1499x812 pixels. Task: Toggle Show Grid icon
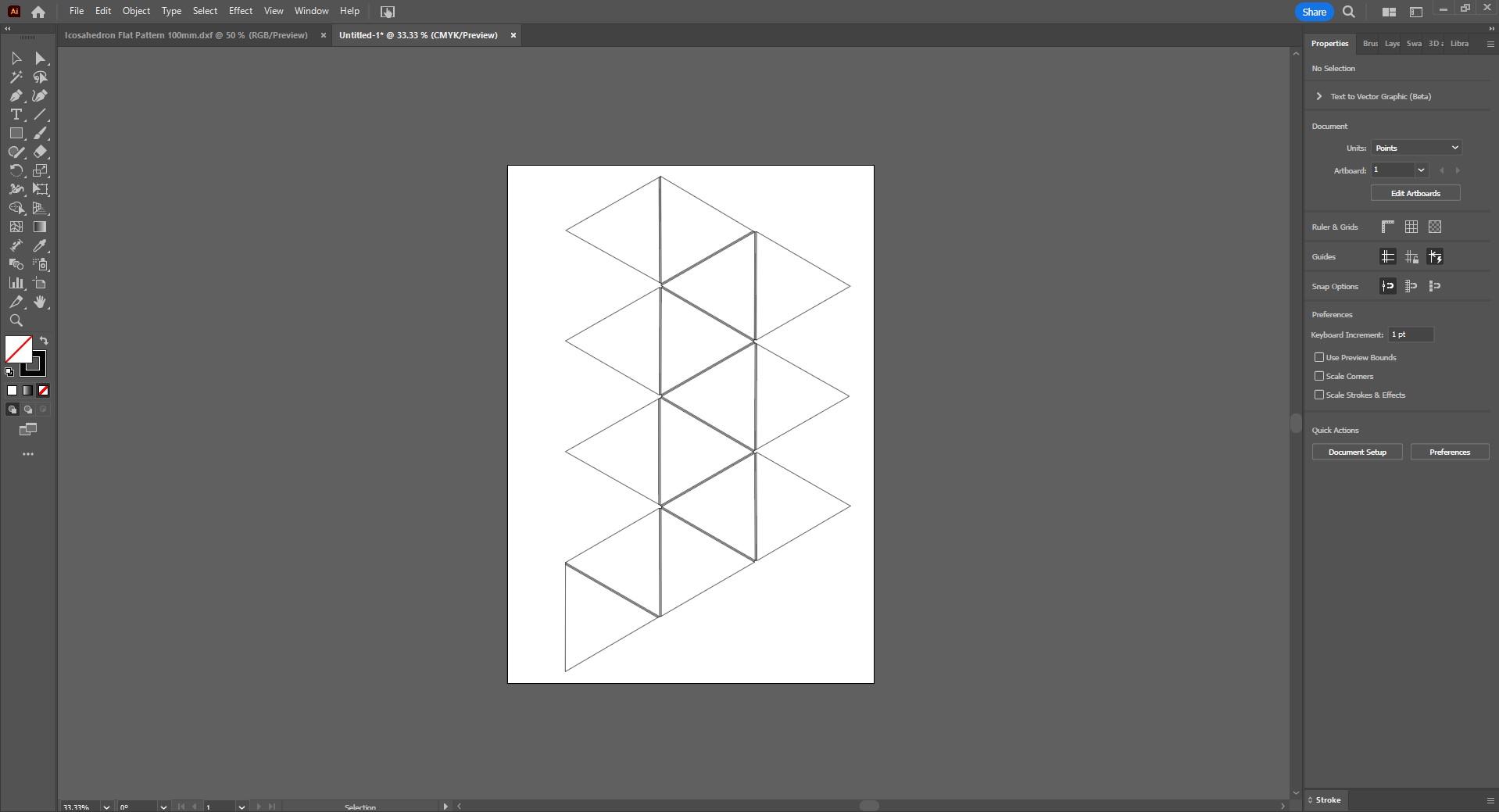pyautogui.click(x=1411, y=227)
